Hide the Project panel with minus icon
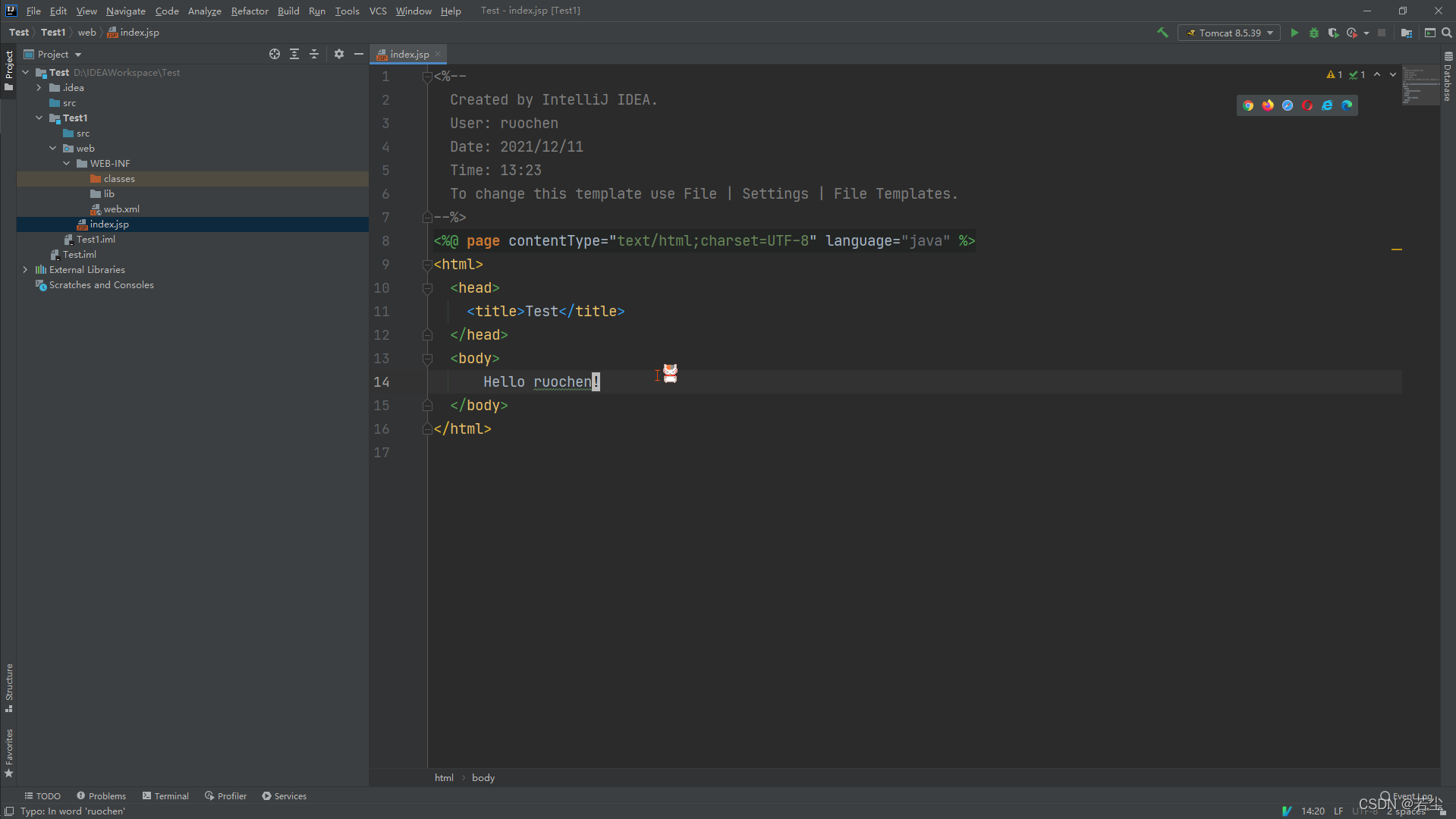This screenshot has height=819, width=1456. point(359,54)
